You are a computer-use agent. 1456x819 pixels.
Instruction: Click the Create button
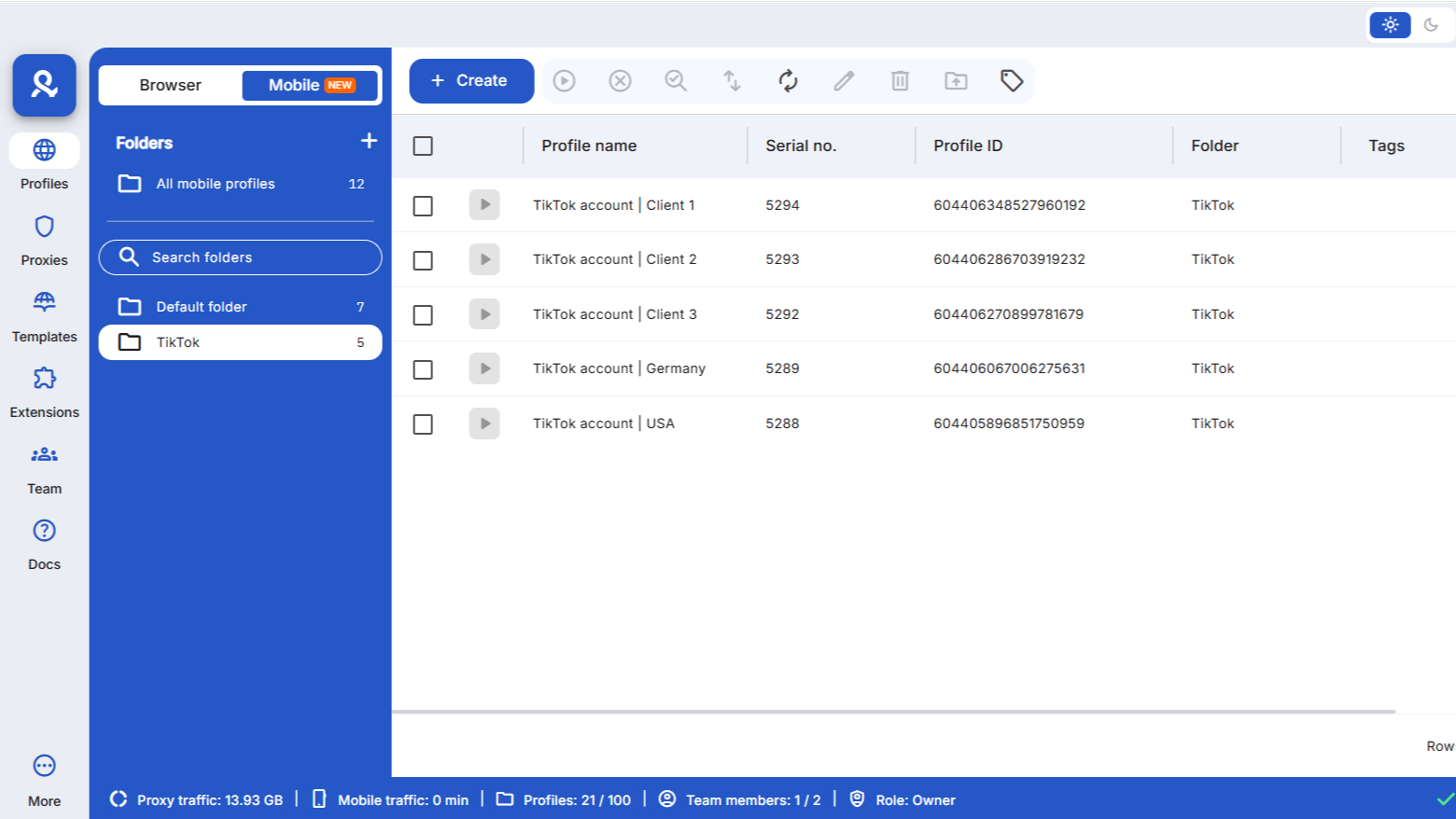(x=470, y=80)
